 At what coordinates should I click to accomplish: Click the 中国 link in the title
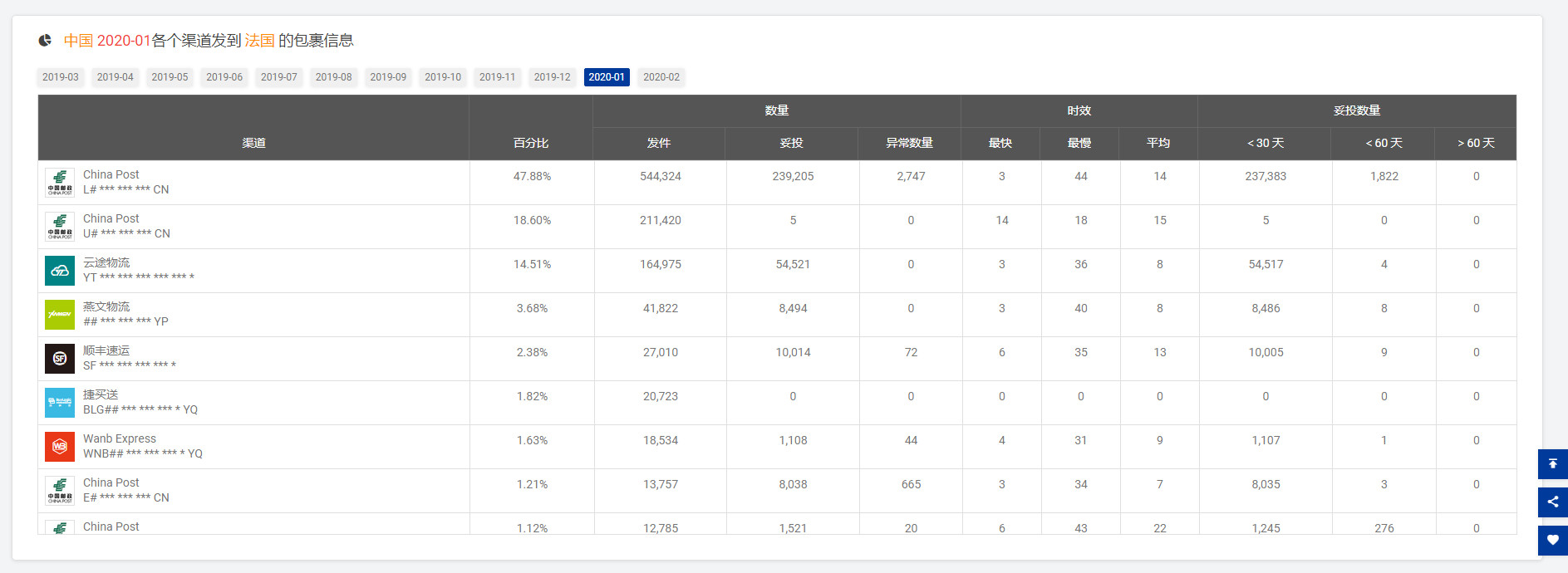click(x=78, y=40)
